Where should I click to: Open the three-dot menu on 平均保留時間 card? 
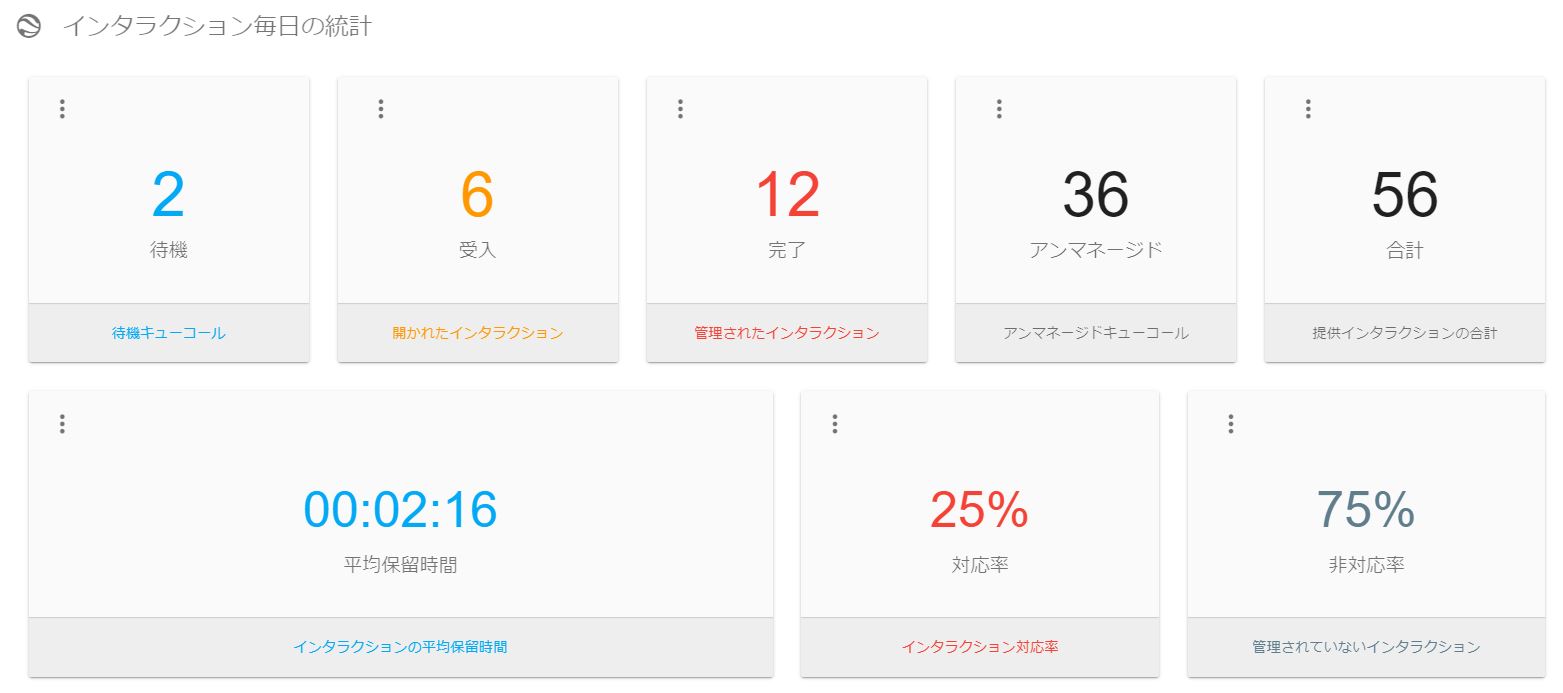62,424
